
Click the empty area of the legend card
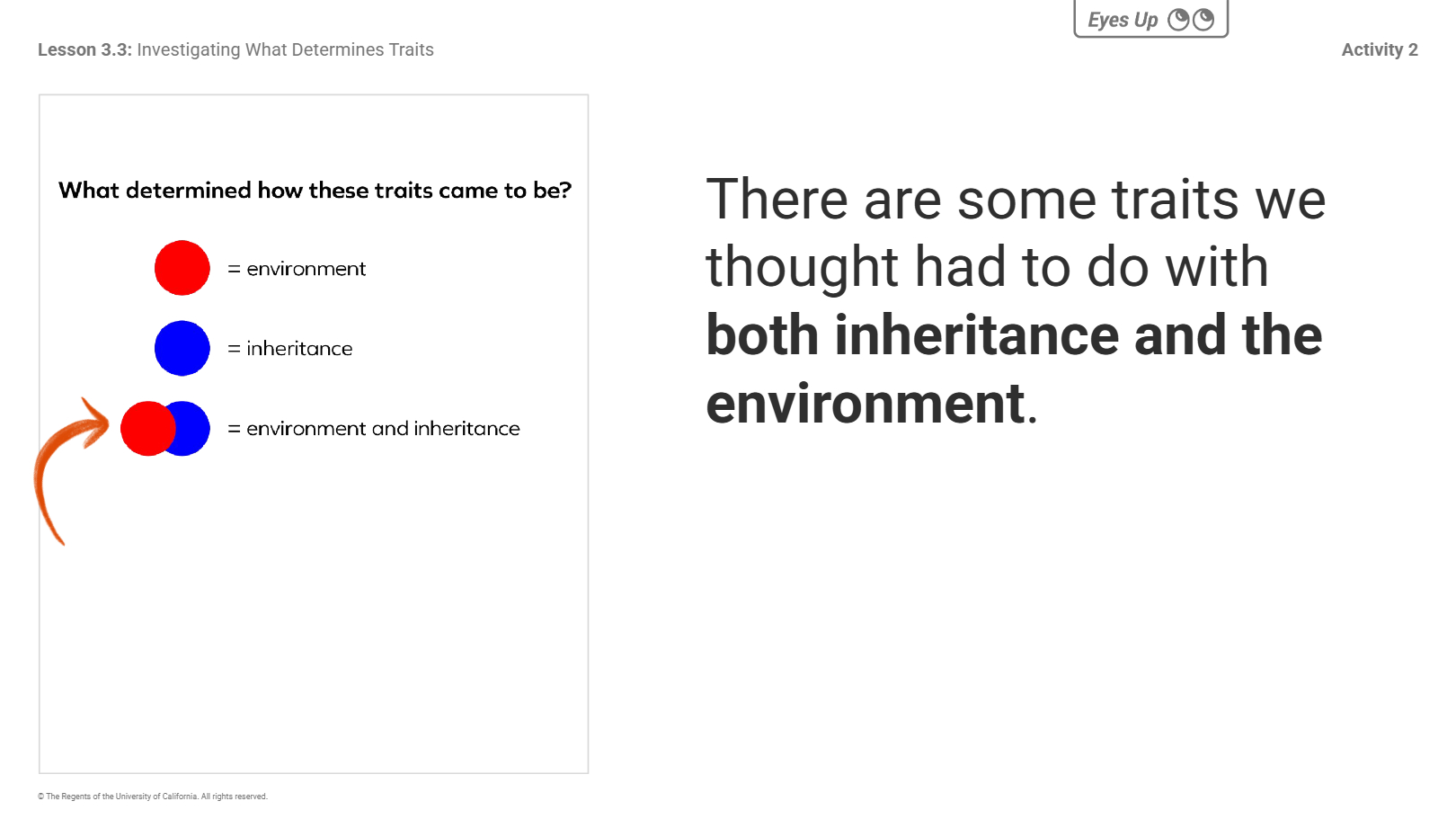point(314,629)
